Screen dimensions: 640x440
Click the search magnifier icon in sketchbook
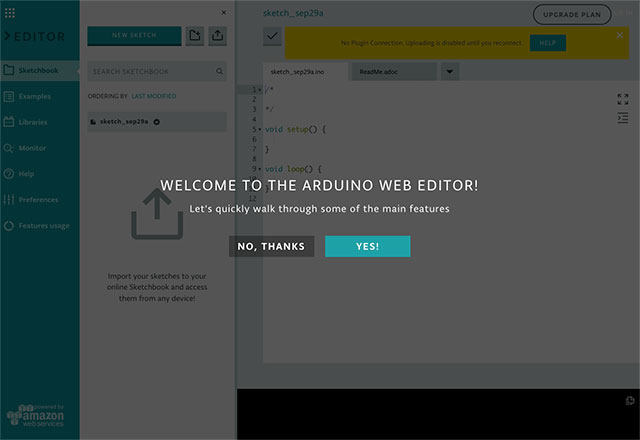219,72
